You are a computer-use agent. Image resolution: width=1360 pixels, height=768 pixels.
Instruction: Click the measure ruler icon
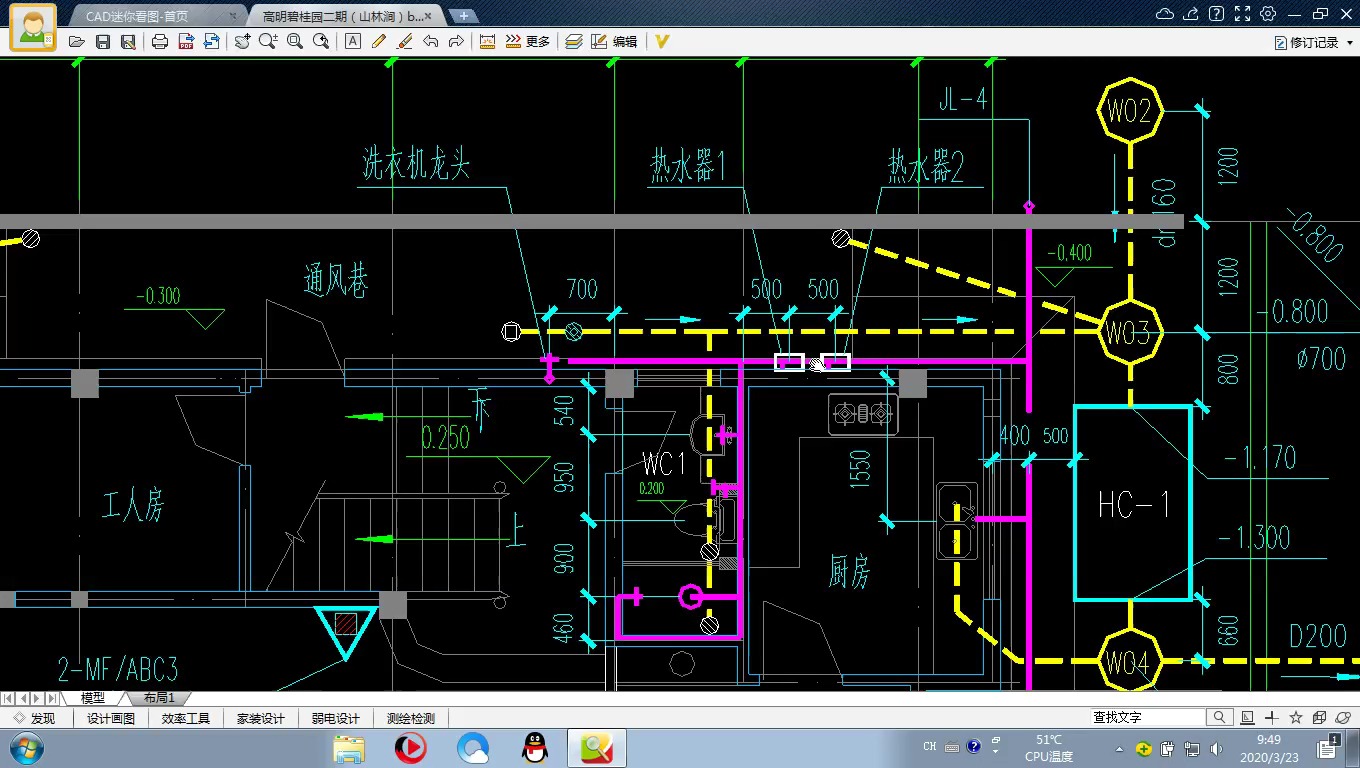[x=488, y=42]
